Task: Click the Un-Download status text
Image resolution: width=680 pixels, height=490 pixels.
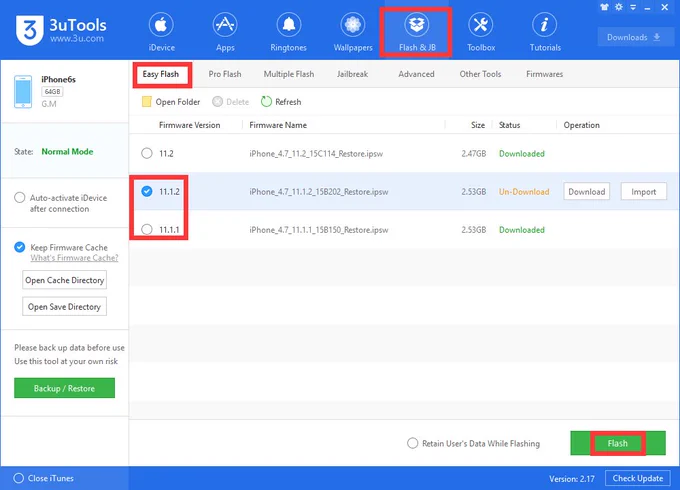Action: point(524,192)
